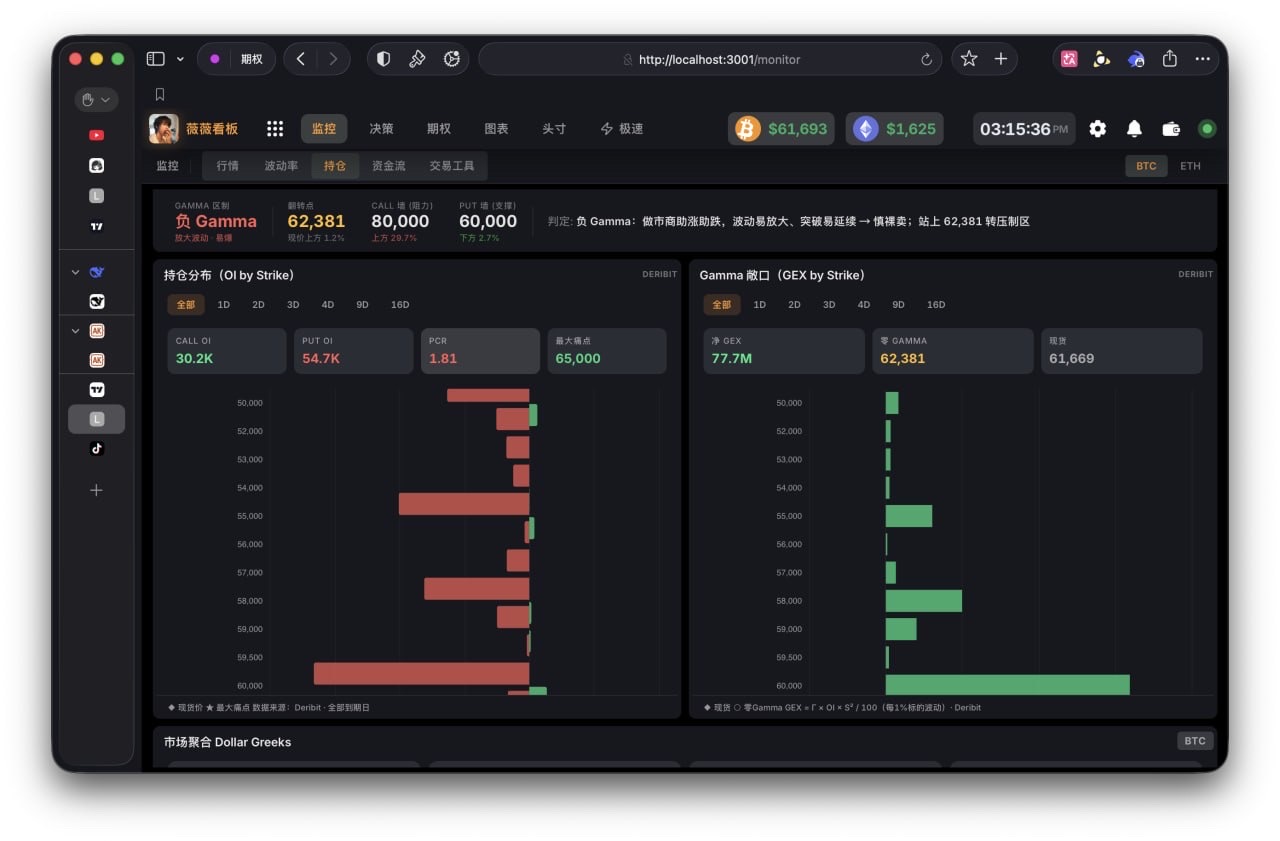Image resolution: width=1280 pixels, height=841 pixels.
Task: Open the 交易工具 sub-tab
Action: 452,166
